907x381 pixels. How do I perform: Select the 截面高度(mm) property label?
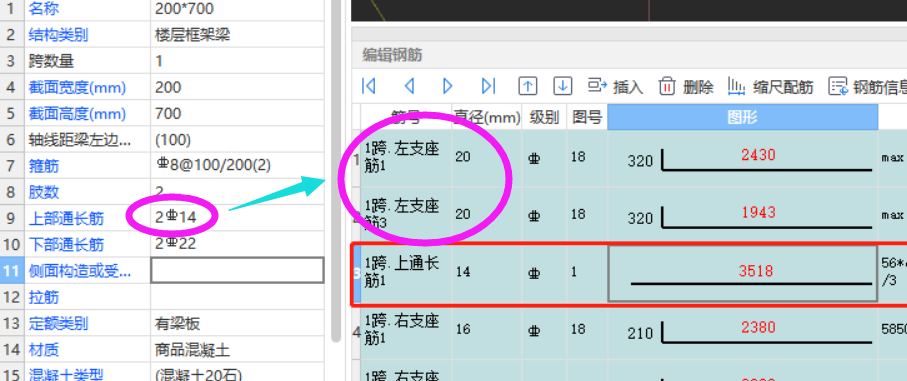click(x=77, y=113)
